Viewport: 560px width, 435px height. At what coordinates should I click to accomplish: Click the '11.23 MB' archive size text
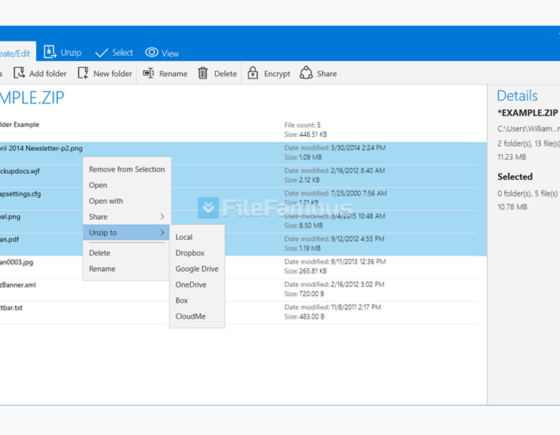512,157
